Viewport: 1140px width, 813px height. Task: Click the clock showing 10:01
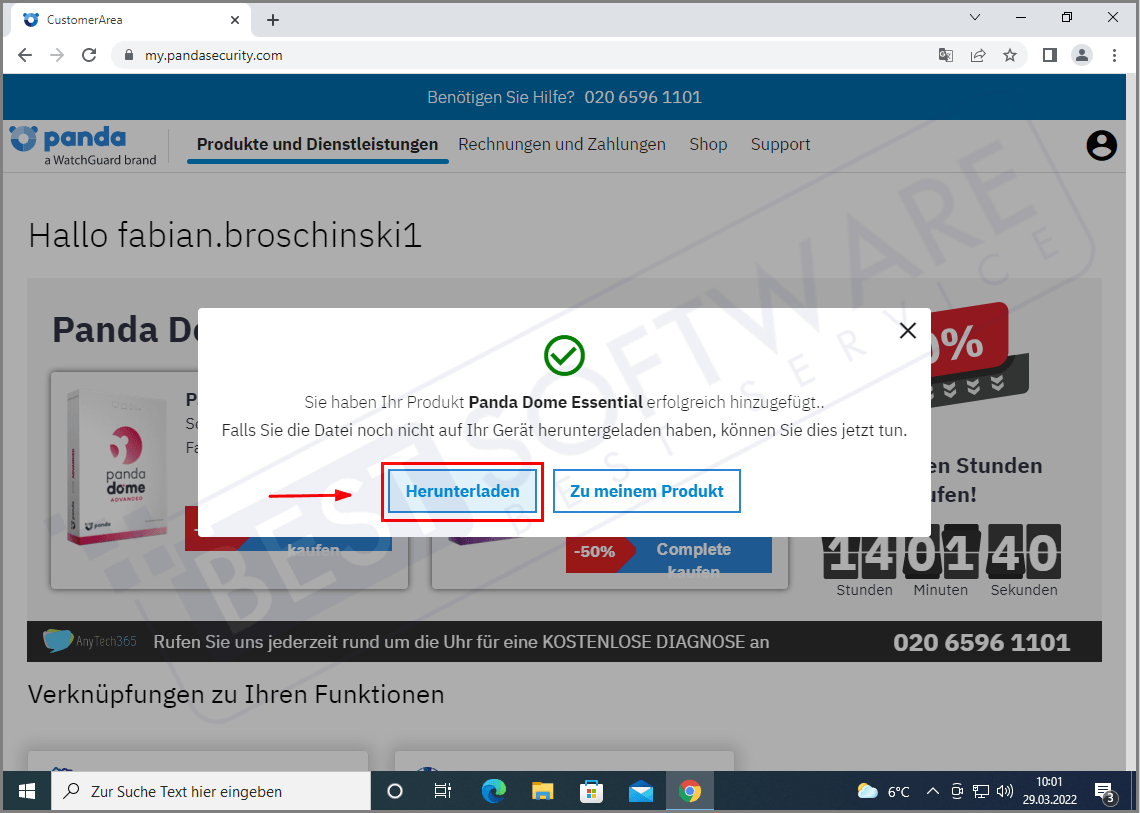(1049, 791)
